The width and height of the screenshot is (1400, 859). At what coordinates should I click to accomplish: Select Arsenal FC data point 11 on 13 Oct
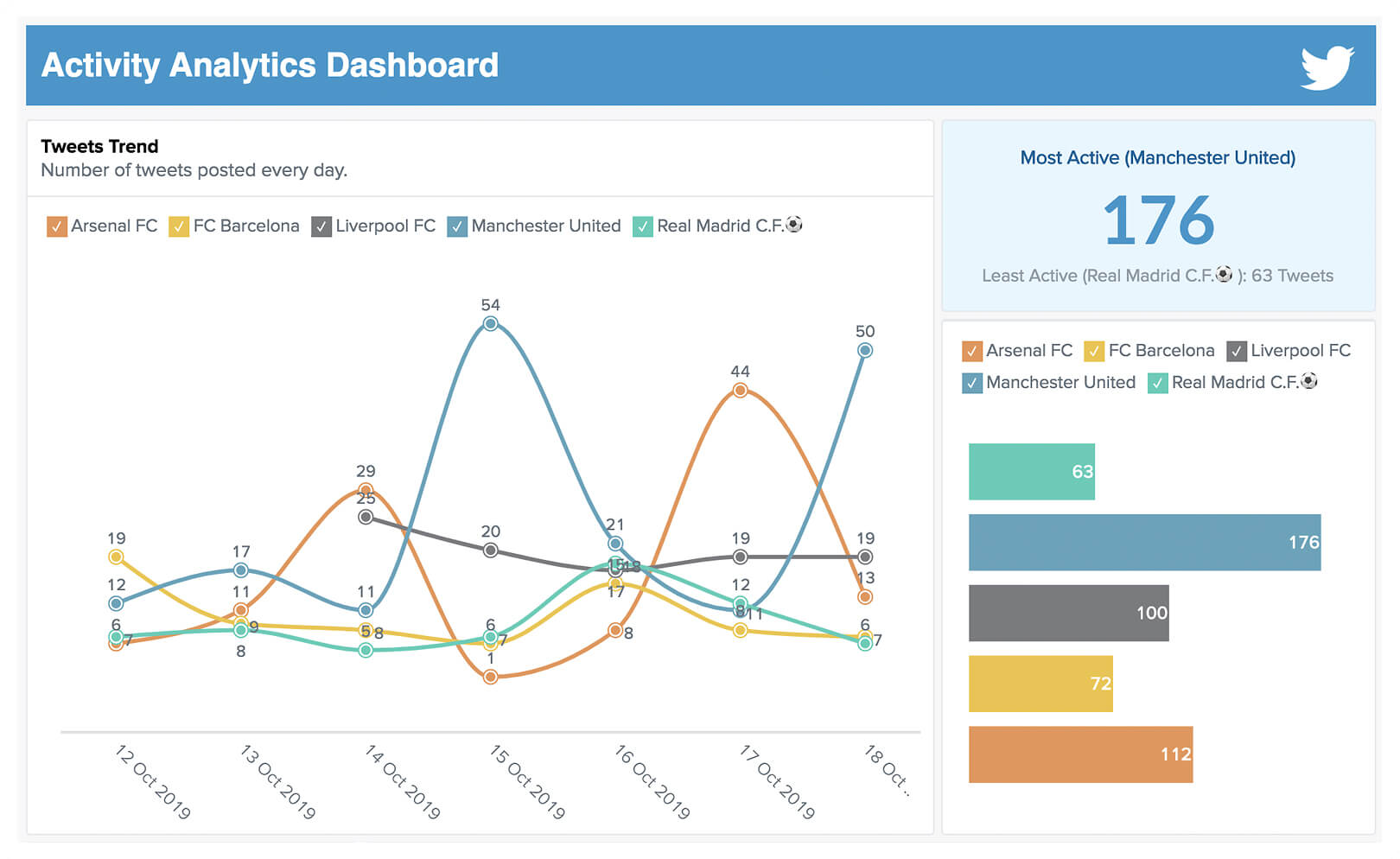pos(241,610)
